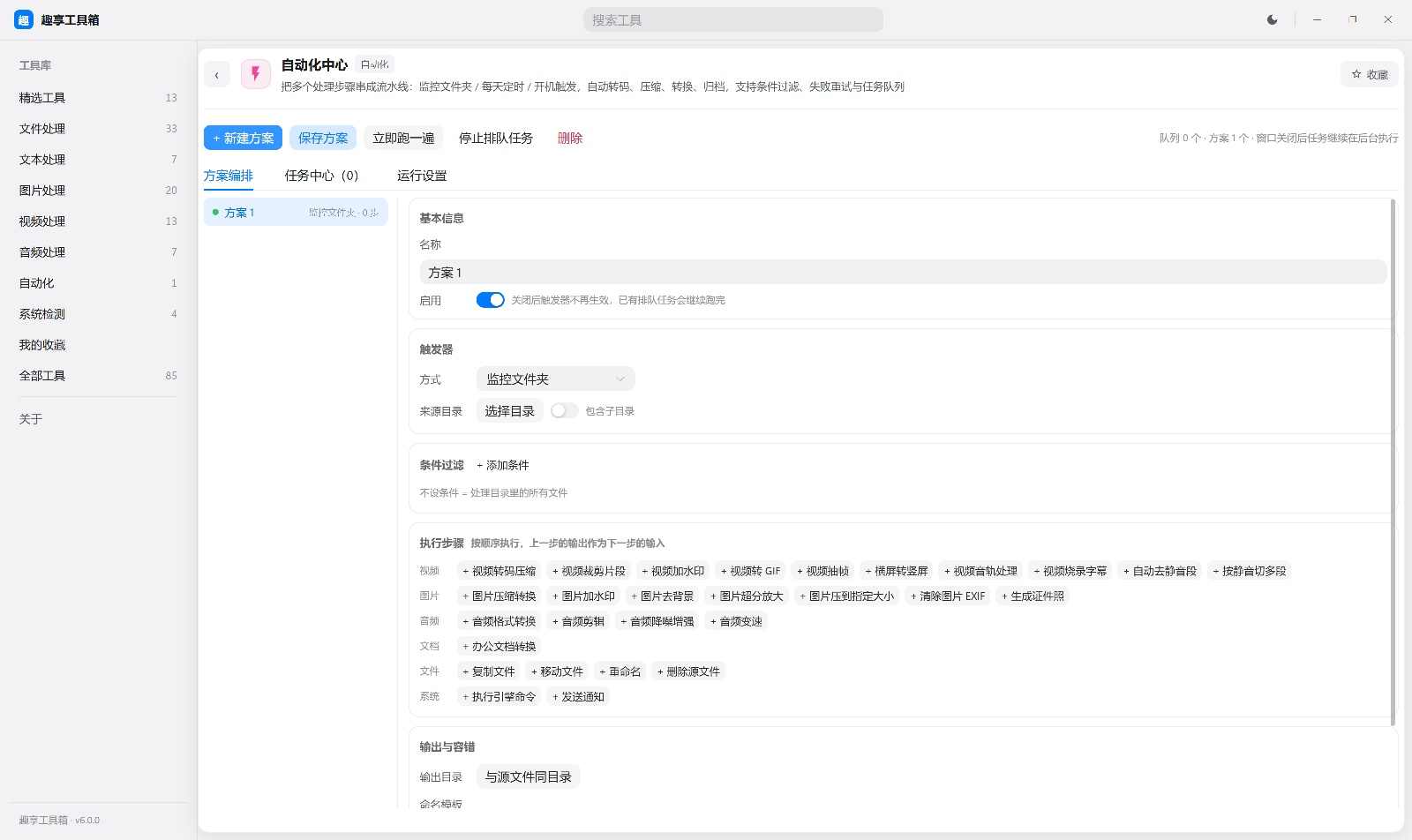Add the 生成证件照 step
Image resolution: width=1412 pixels, height=840 pixels.
[1033, 596]
